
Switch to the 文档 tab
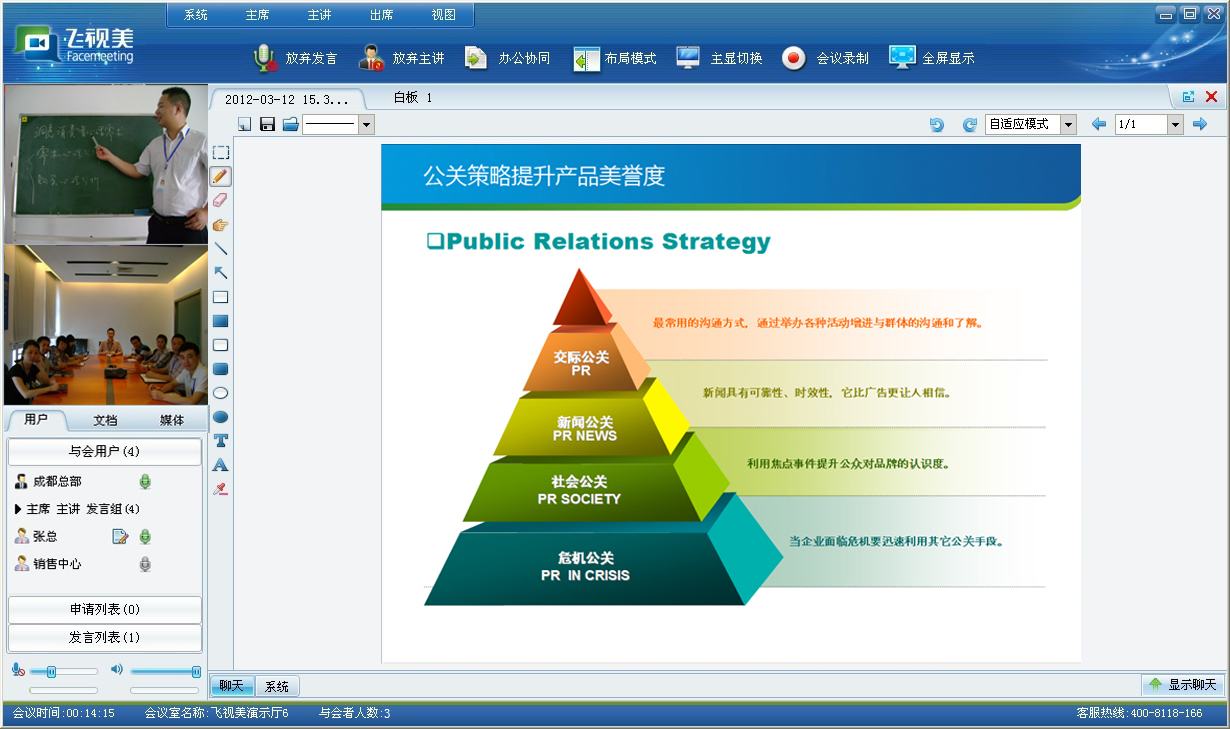click(105, 420)
